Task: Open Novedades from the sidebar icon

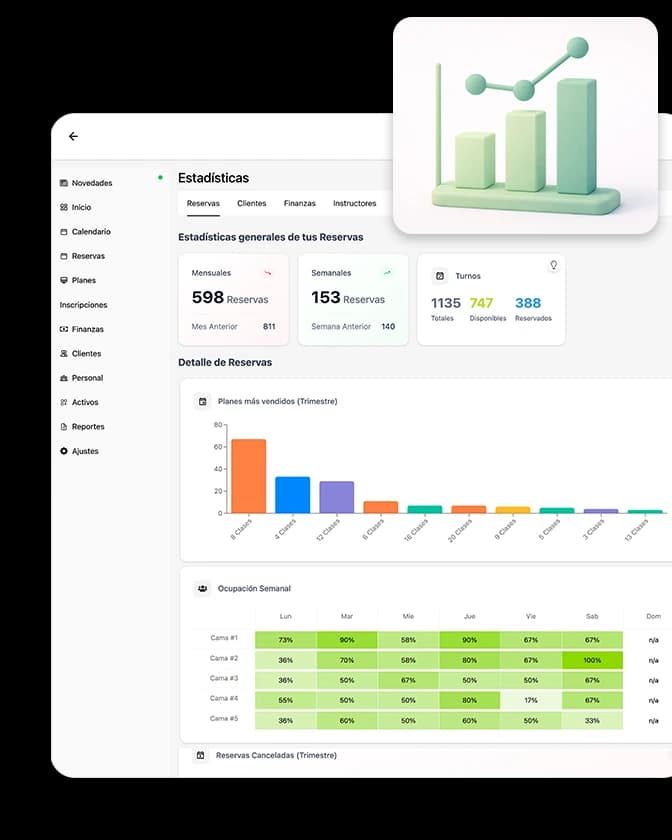Action: (64, 183)
